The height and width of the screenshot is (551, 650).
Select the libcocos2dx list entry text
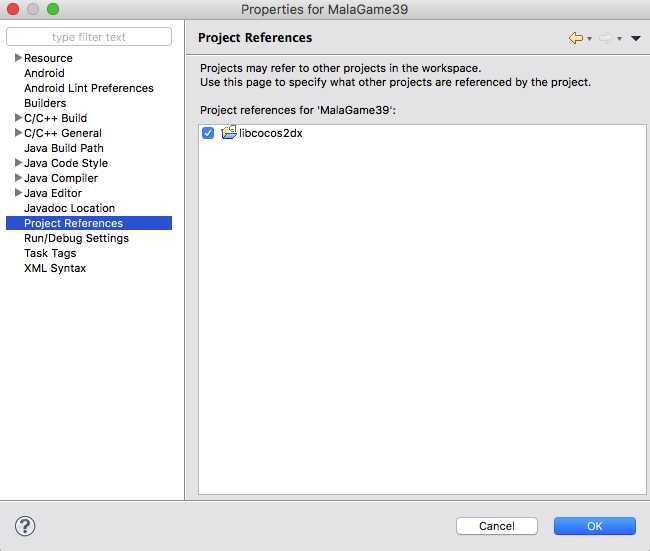(271, 133)
